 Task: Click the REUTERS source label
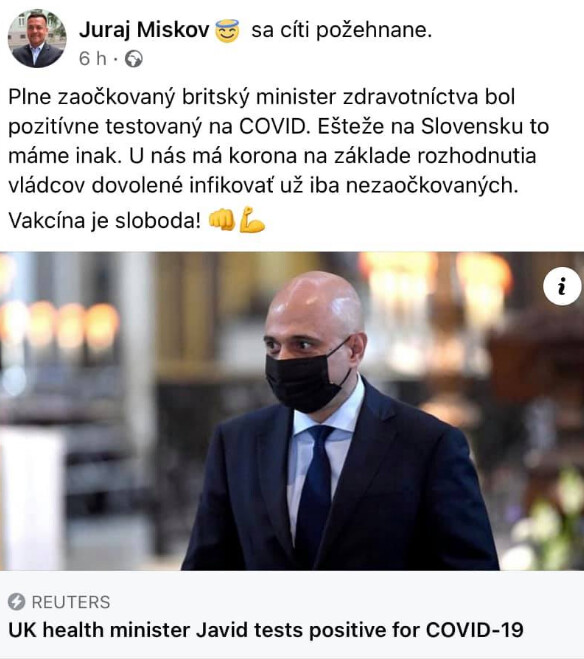(71, 602)
